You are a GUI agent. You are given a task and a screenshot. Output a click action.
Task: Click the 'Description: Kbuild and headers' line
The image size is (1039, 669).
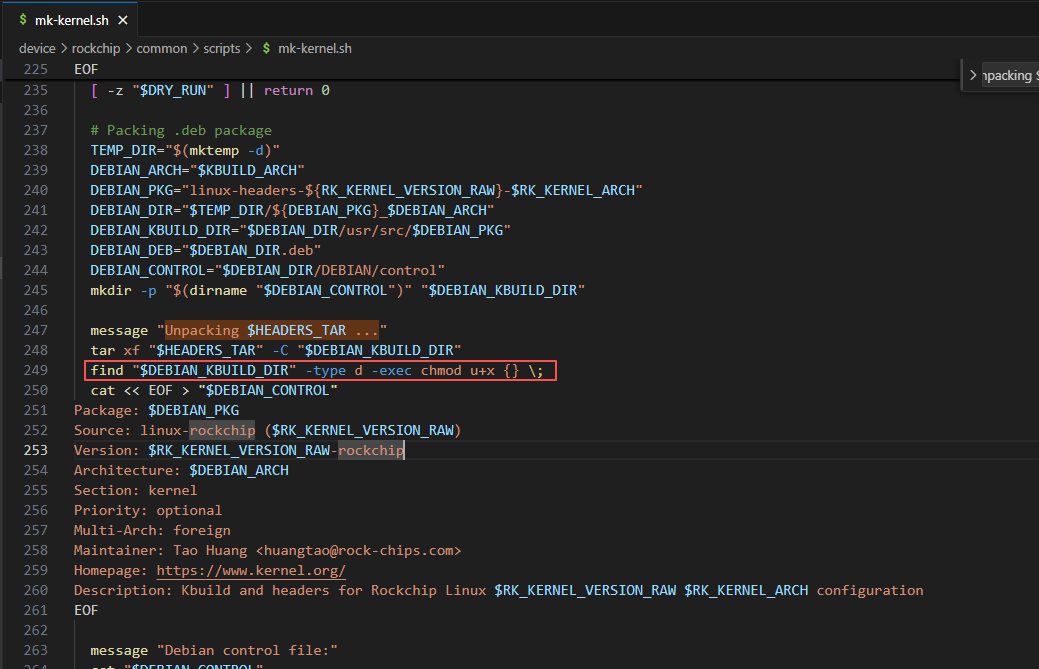[498, 590]
